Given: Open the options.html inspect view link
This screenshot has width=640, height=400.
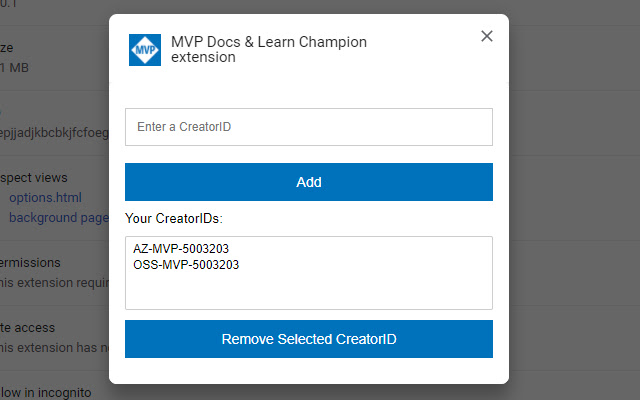Looking at the screenshot, I should 45,198.
